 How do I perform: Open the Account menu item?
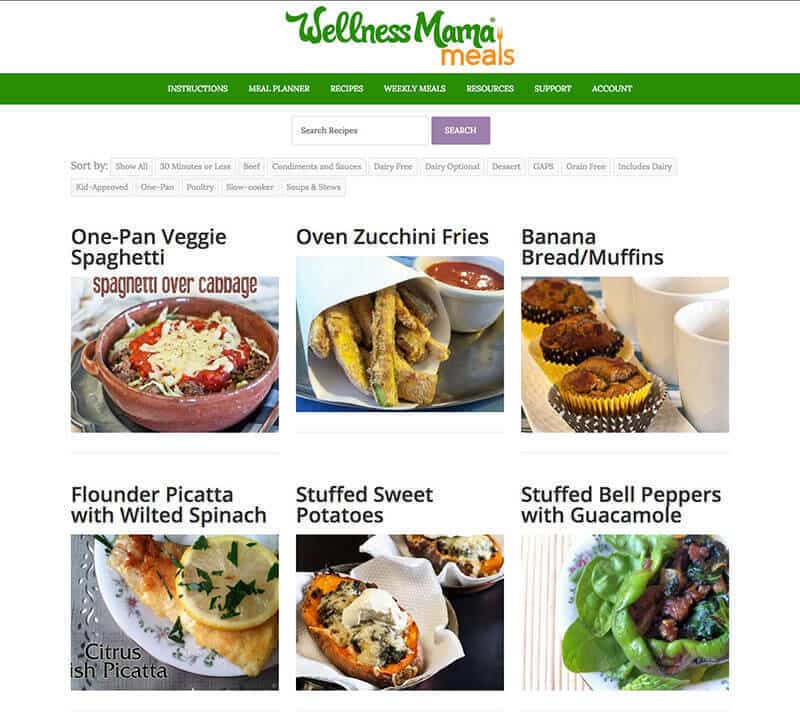point(612,89)
